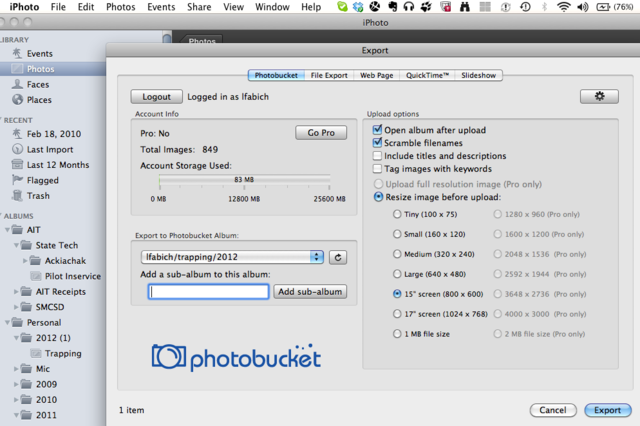Choose Medium (320 x 240) size

[397, 254]
